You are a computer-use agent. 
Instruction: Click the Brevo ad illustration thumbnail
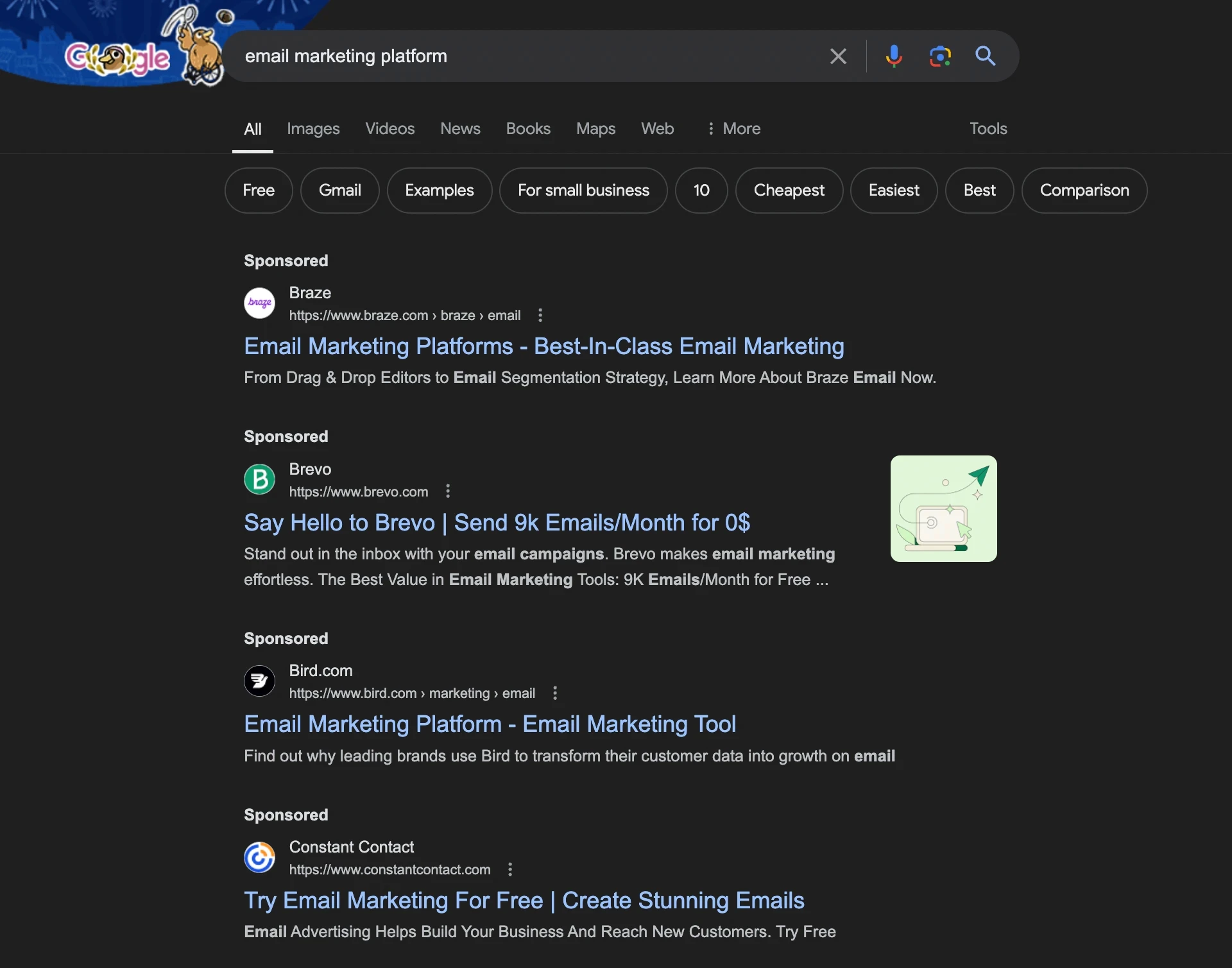pos(944,509)
